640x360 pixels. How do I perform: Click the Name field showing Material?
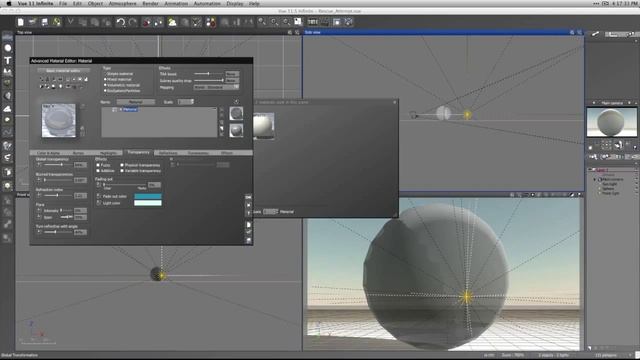pyautogui.click(x=136, y=102)
